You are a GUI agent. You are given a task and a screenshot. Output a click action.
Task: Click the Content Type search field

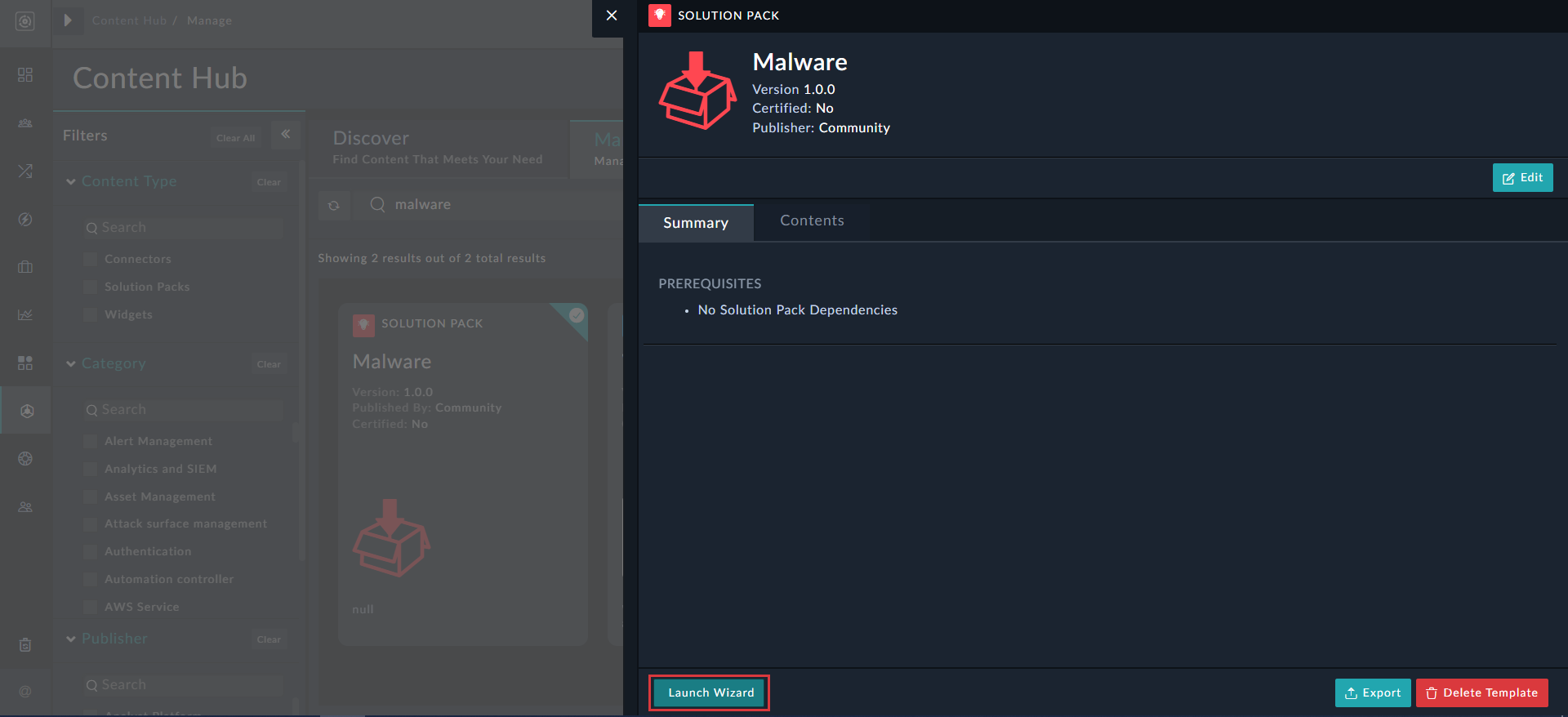[x=183, y=228]
